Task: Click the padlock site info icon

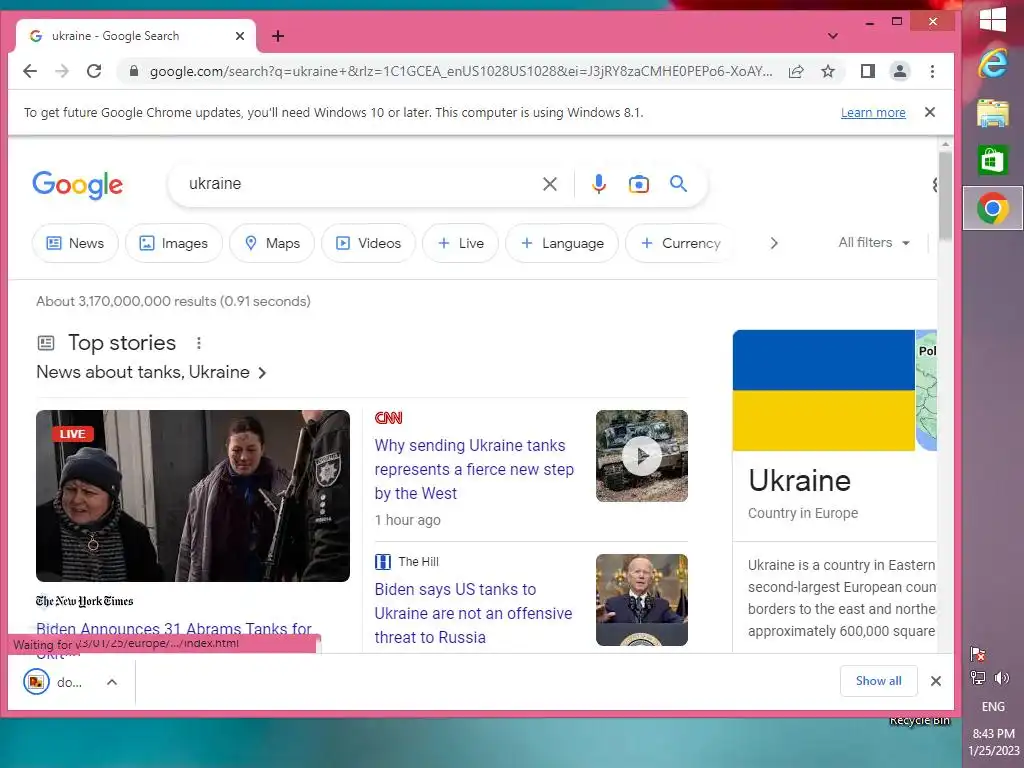Action: coord(134,71)
